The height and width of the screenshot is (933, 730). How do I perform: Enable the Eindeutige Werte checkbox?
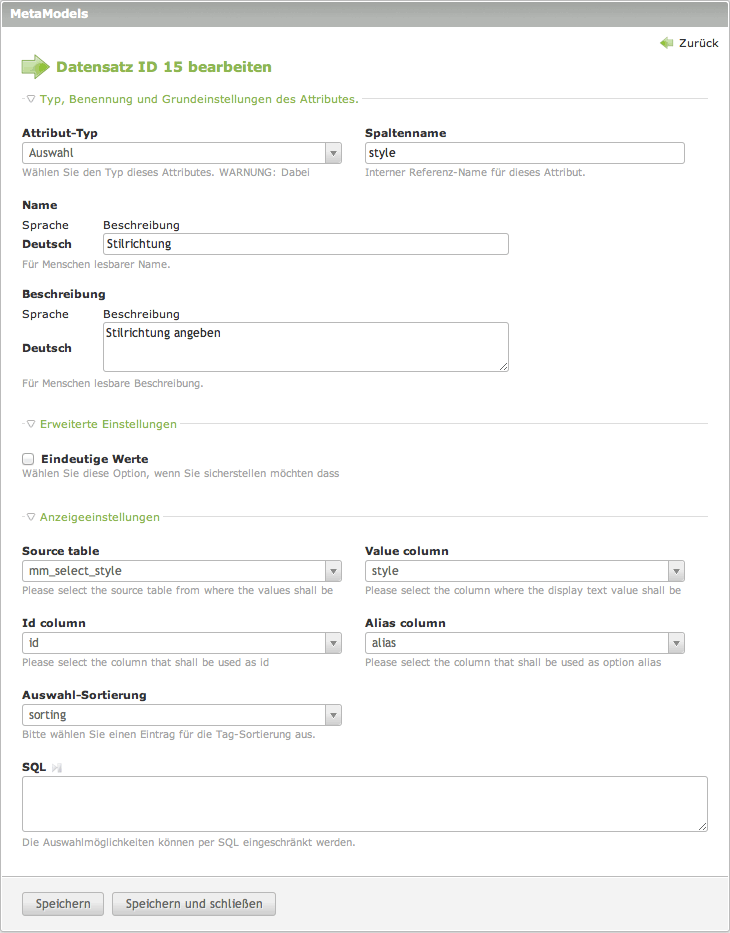(28, 459)
